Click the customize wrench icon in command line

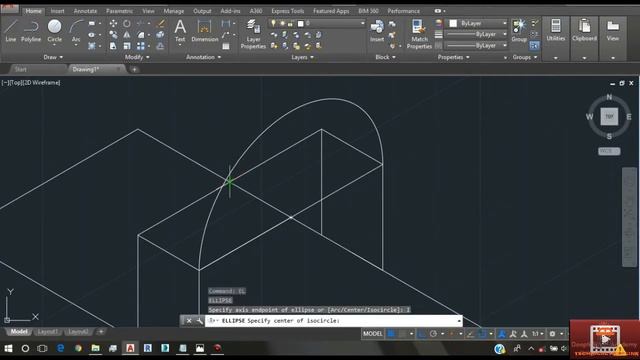200,321
